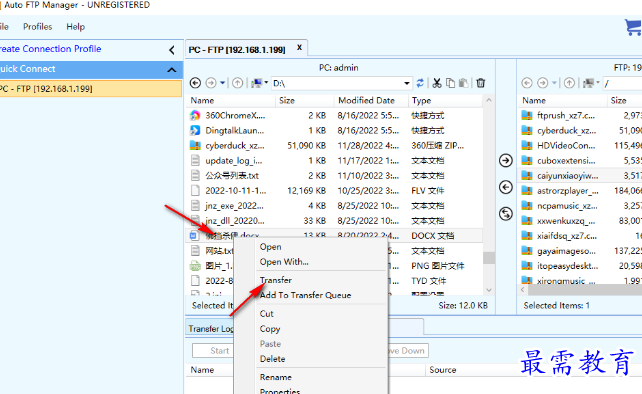Click the FTP pane path field
The height and width of the screenshot is (394, 642).
tap(622, 83)
